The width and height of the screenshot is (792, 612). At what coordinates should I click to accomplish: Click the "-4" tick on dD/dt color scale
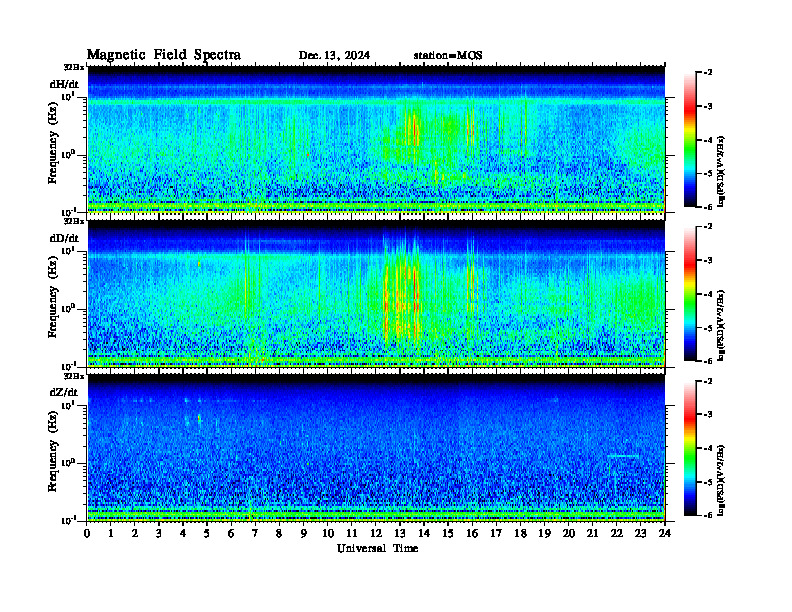pyautogui.click(x=708, y=294)
